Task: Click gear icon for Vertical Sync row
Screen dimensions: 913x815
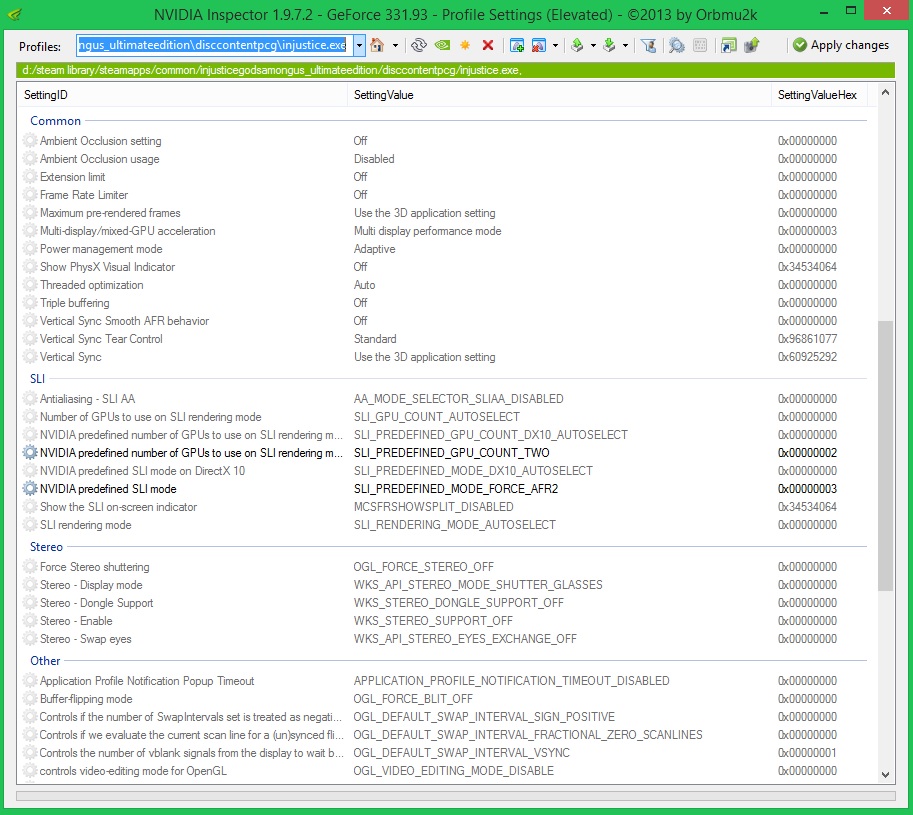Action: (x=30, y=357)
